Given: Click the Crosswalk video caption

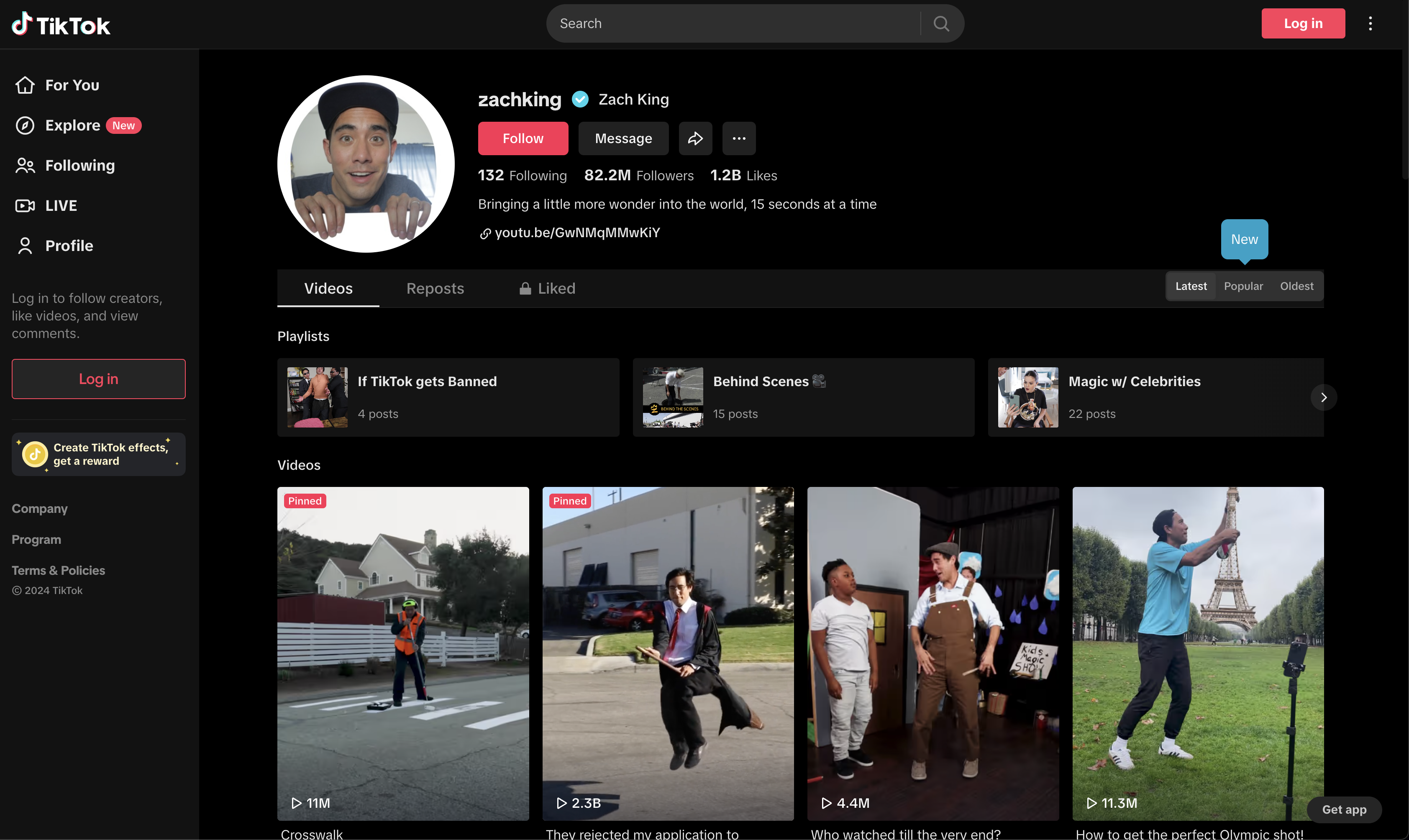Looking at the screenshot, I should (x=312, y=834).
